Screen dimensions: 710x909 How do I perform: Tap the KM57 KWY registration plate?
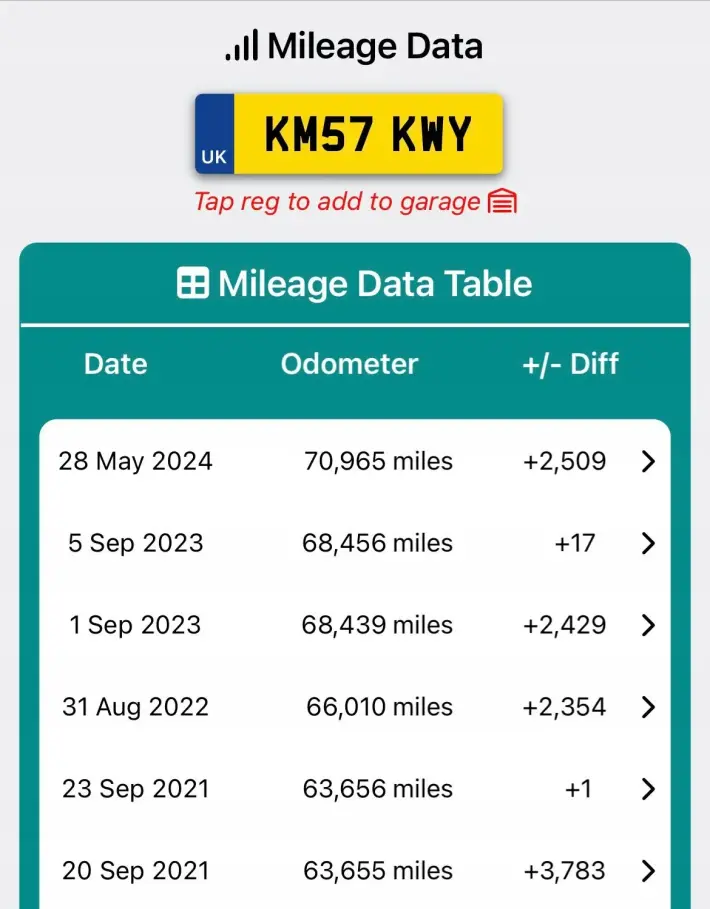(x=349, y=134)
